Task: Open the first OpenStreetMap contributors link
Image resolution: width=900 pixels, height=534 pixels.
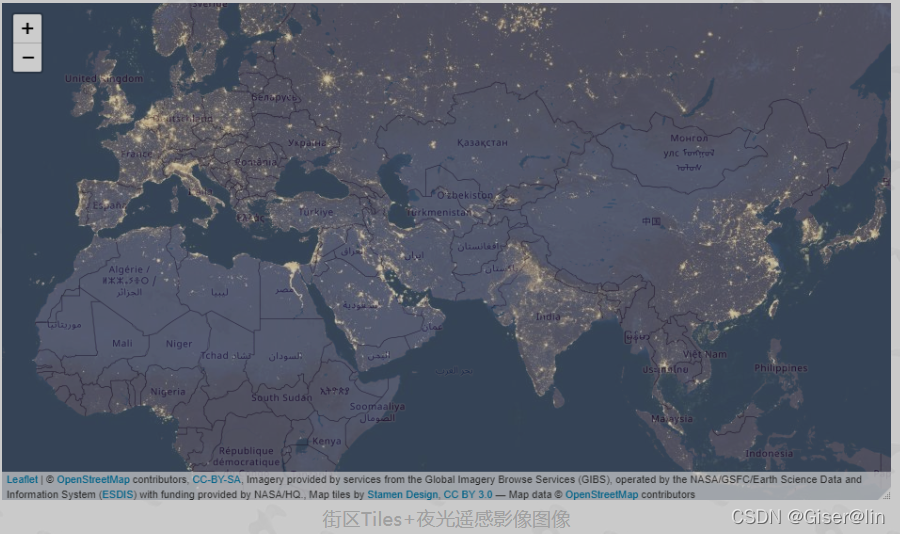Action: (x=93, y=479)
